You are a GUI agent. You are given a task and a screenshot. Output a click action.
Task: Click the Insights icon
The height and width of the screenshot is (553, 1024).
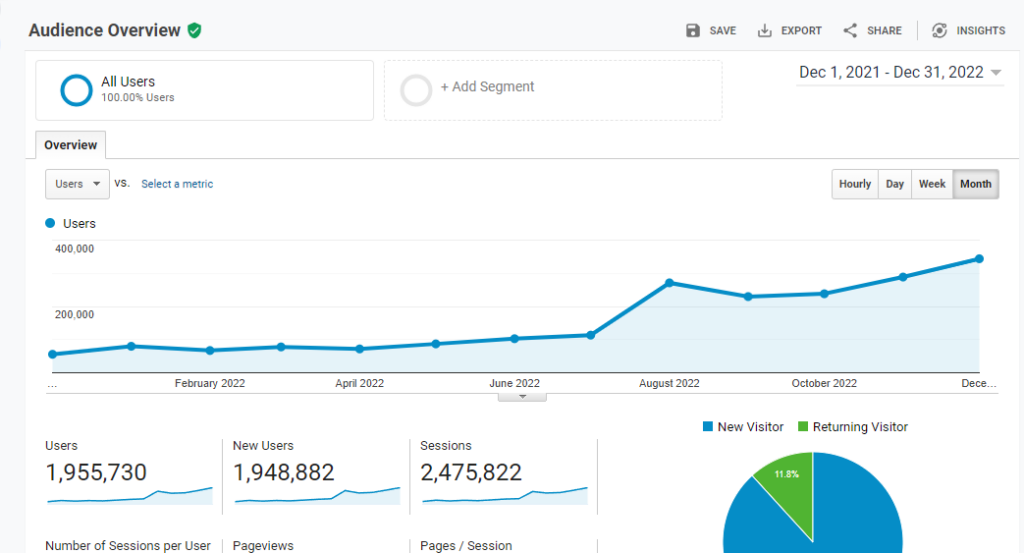(939, 31)
